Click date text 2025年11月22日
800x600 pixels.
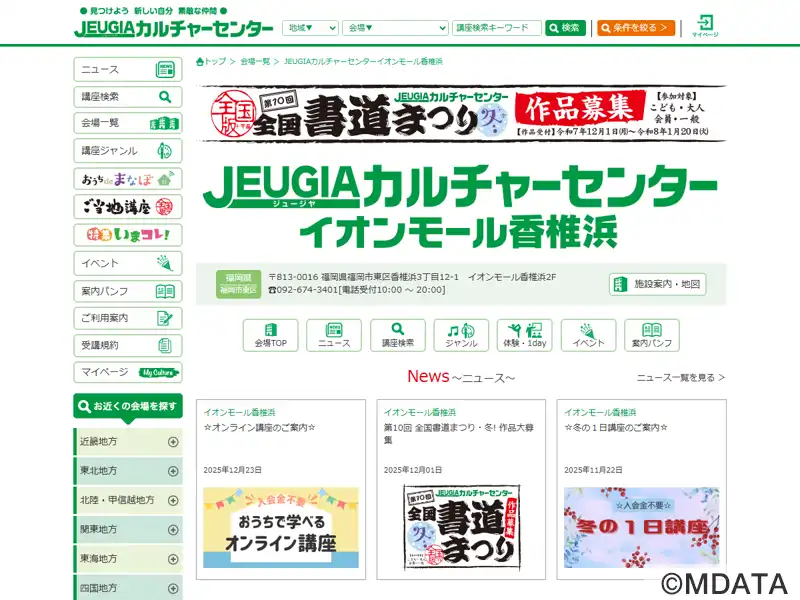click(x=593, y=470)
